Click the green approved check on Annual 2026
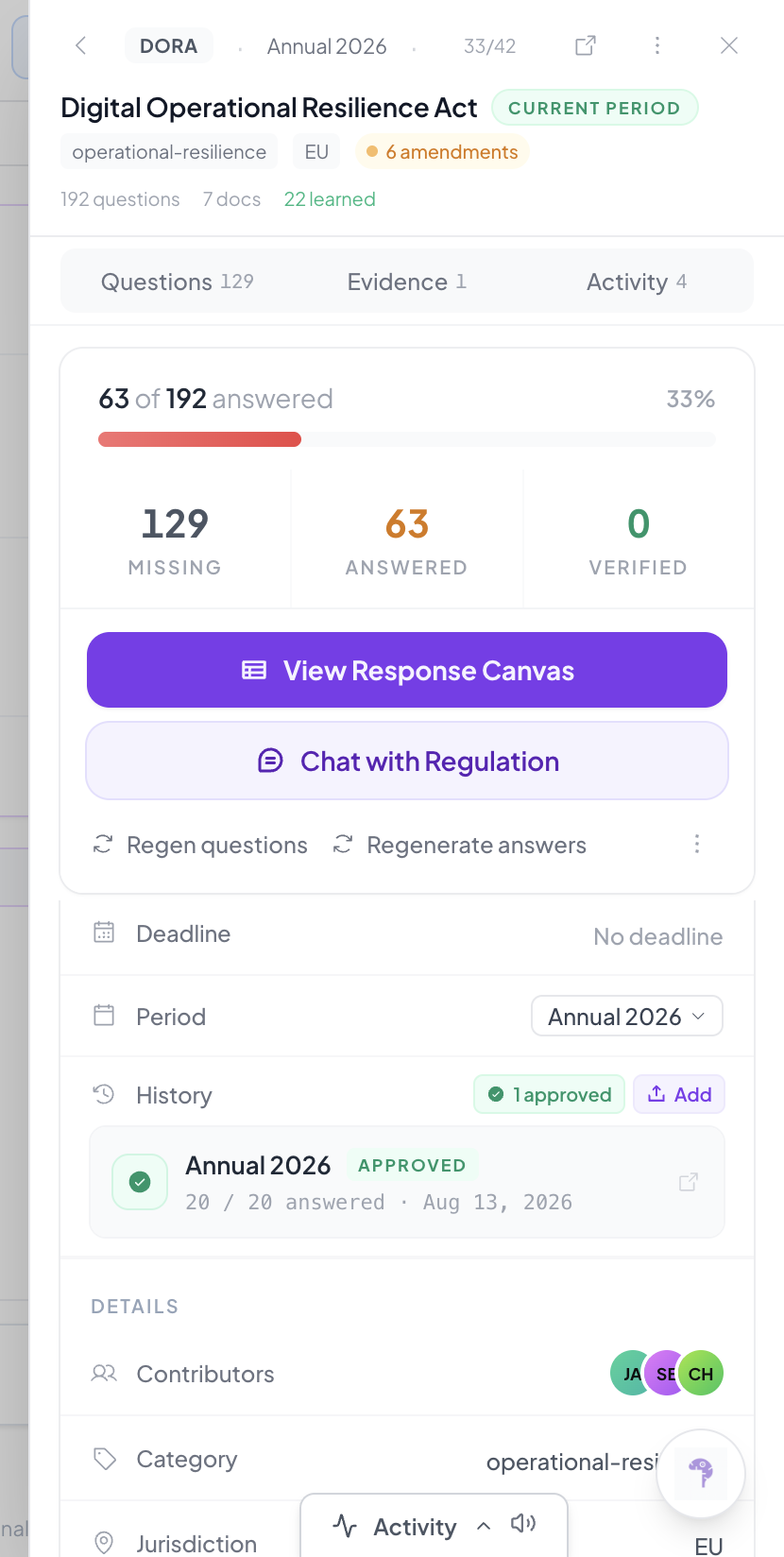The width and height of the screenshot is (784, 1557). click(140, 1182)
